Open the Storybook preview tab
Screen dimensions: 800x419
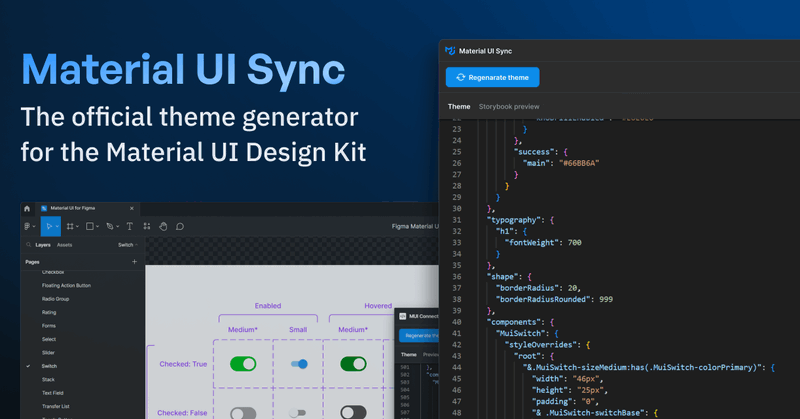click(x=509, y=107)
